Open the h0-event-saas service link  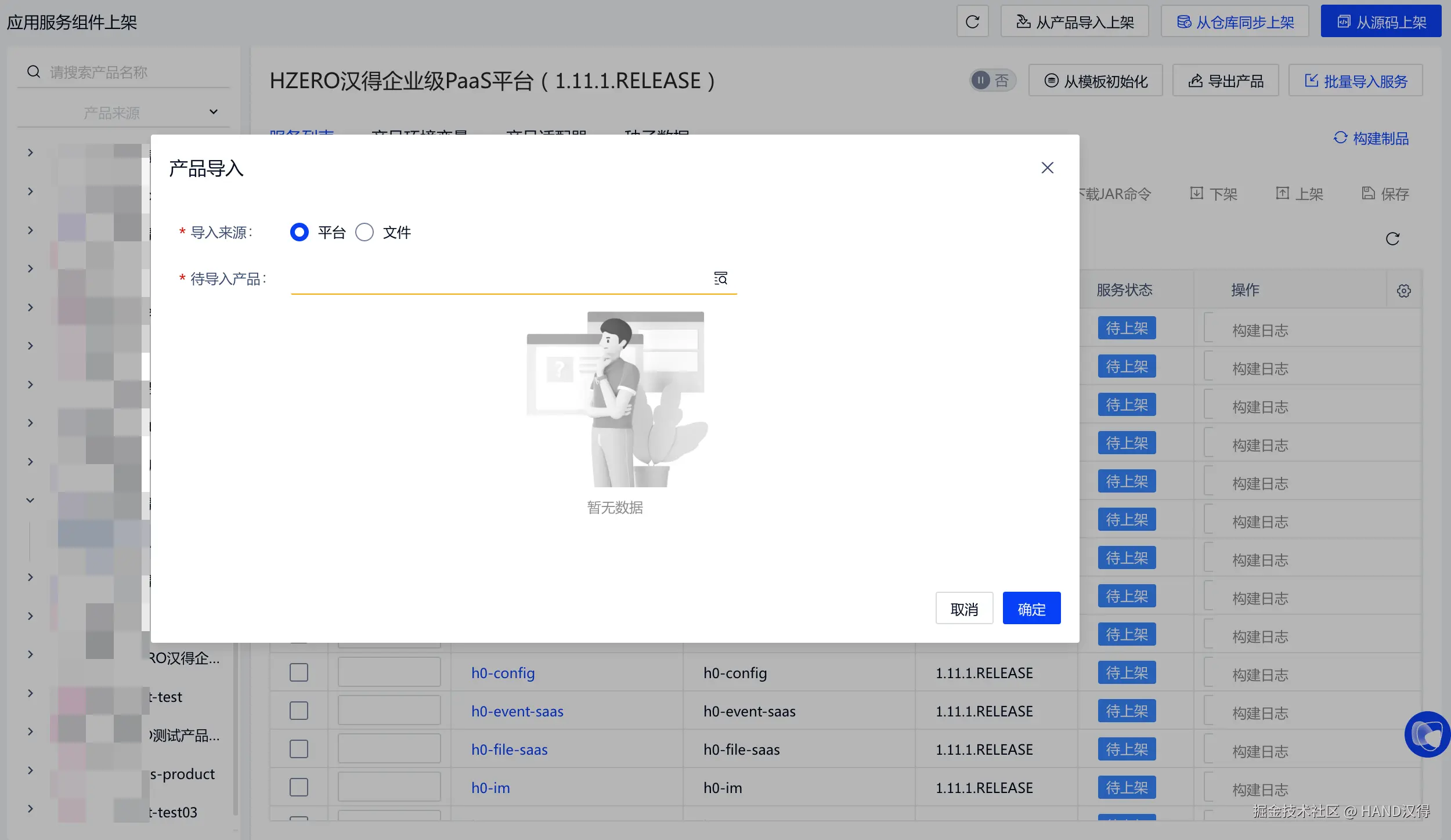point(517,711)
